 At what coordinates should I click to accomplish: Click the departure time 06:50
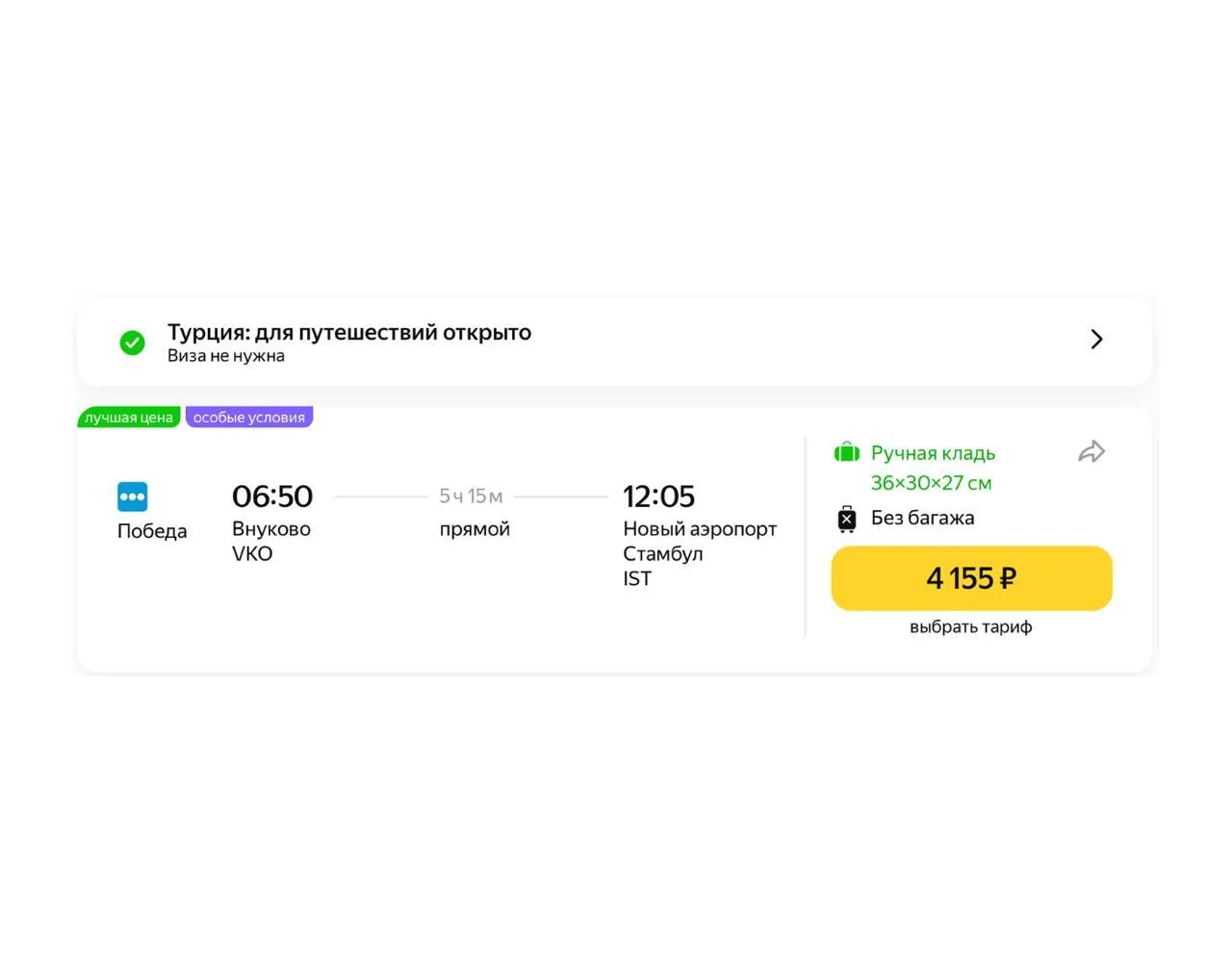click(272, 496)
